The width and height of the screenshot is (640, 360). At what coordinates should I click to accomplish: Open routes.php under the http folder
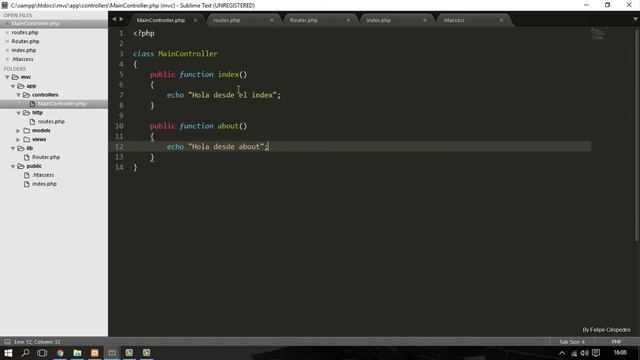click(x=51, y=122)
